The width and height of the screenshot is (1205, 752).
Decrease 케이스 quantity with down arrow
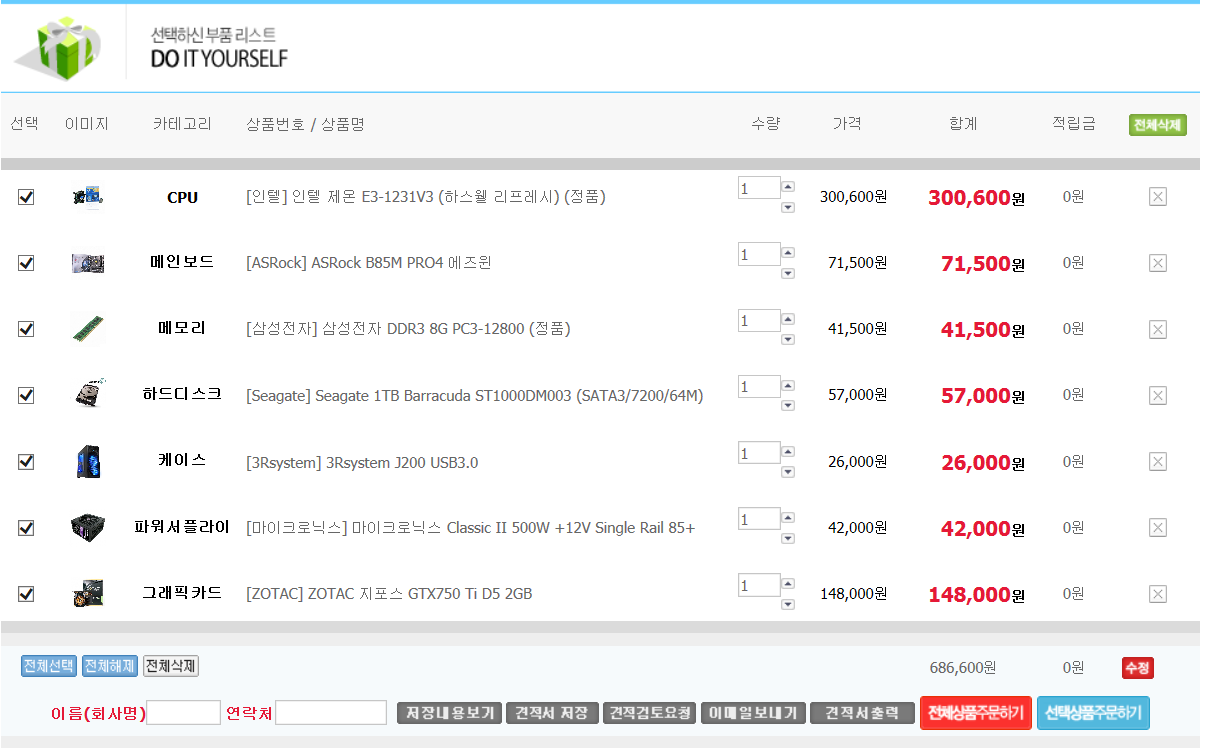click(788, 471)
